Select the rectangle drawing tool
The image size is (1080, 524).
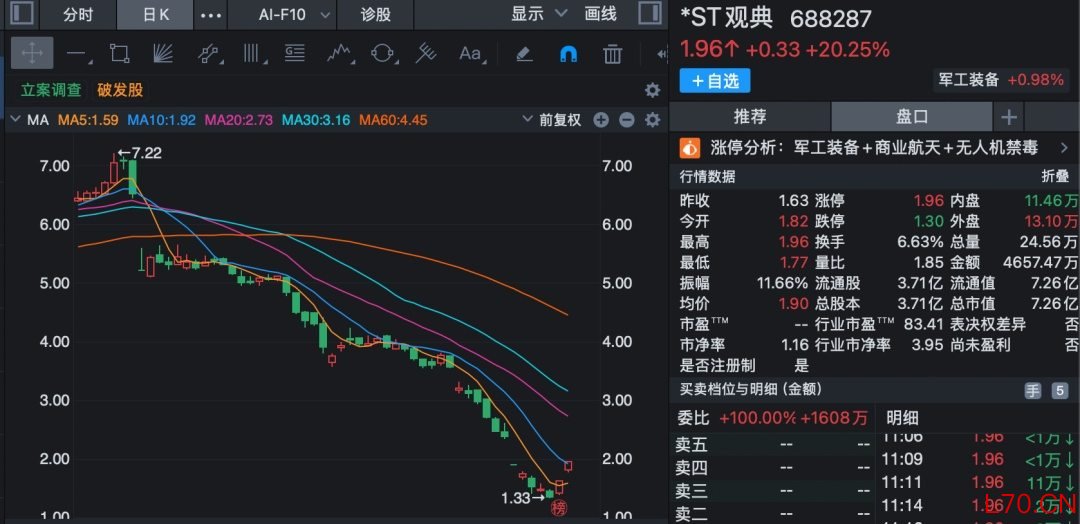click(119, 53)
